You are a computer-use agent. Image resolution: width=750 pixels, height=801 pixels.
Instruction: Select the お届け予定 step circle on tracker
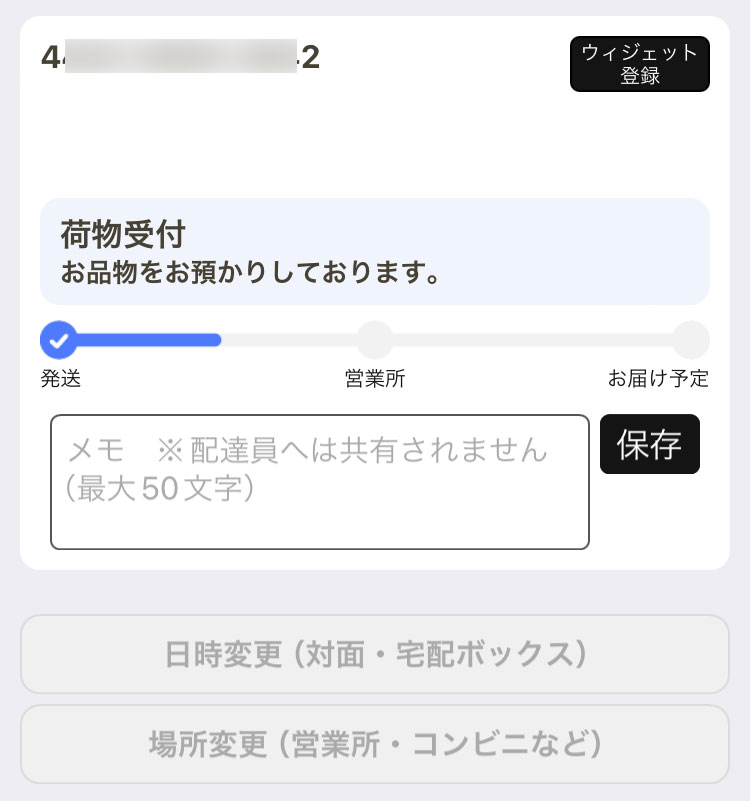point(691,340)
